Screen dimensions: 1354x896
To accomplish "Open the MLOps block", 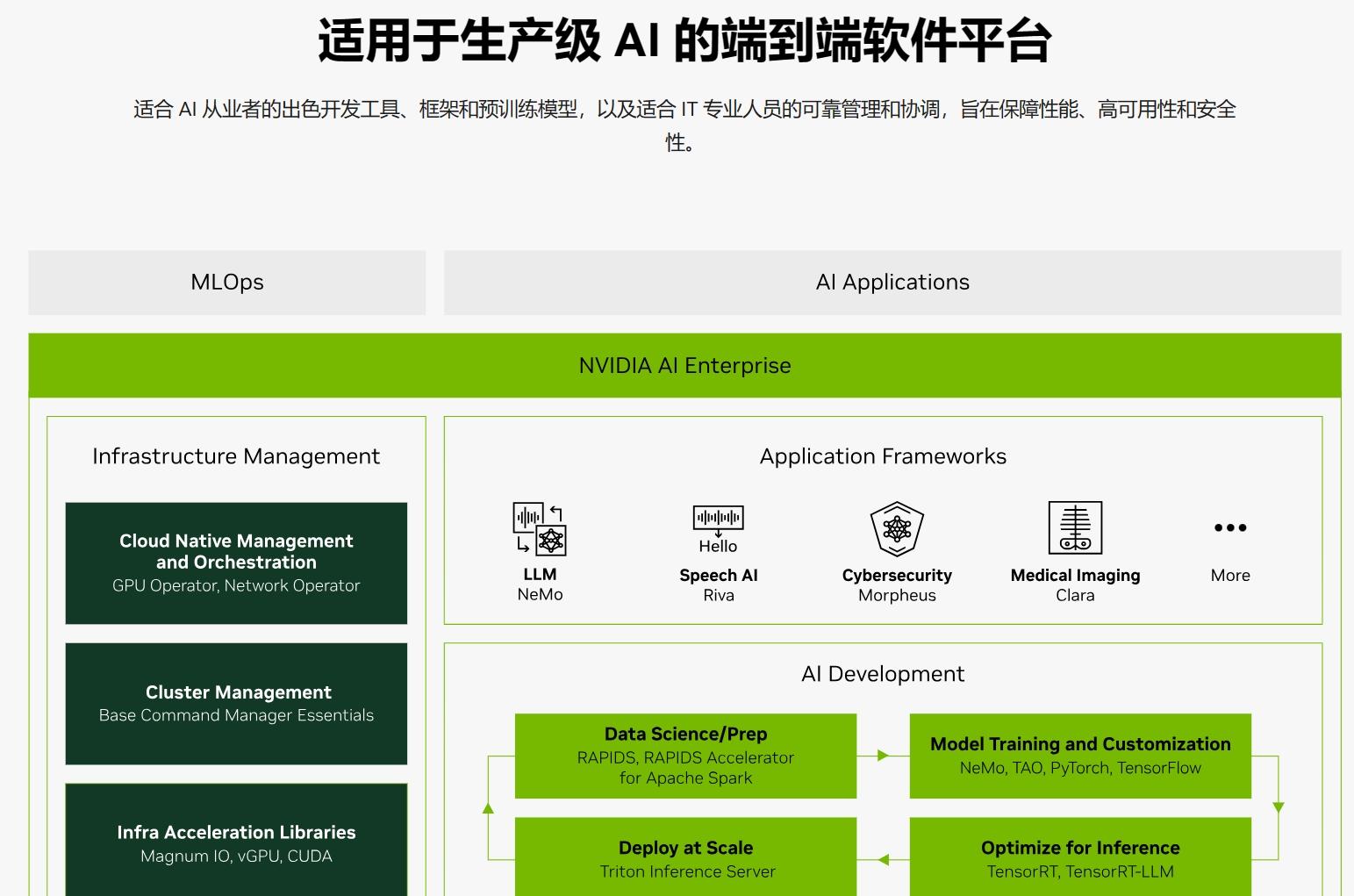I will pos(227,283).
